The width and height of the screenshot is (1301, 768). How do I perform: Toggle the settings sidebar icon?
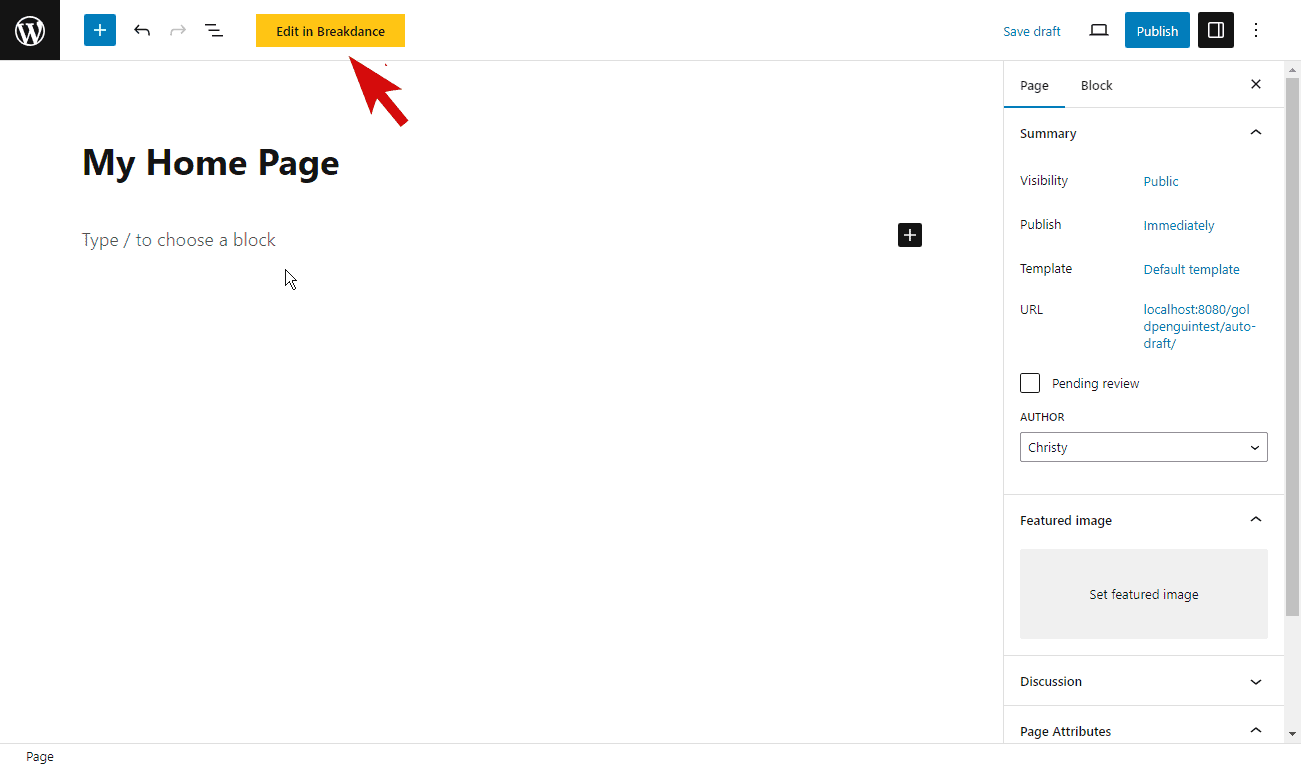pos(1216,30)
